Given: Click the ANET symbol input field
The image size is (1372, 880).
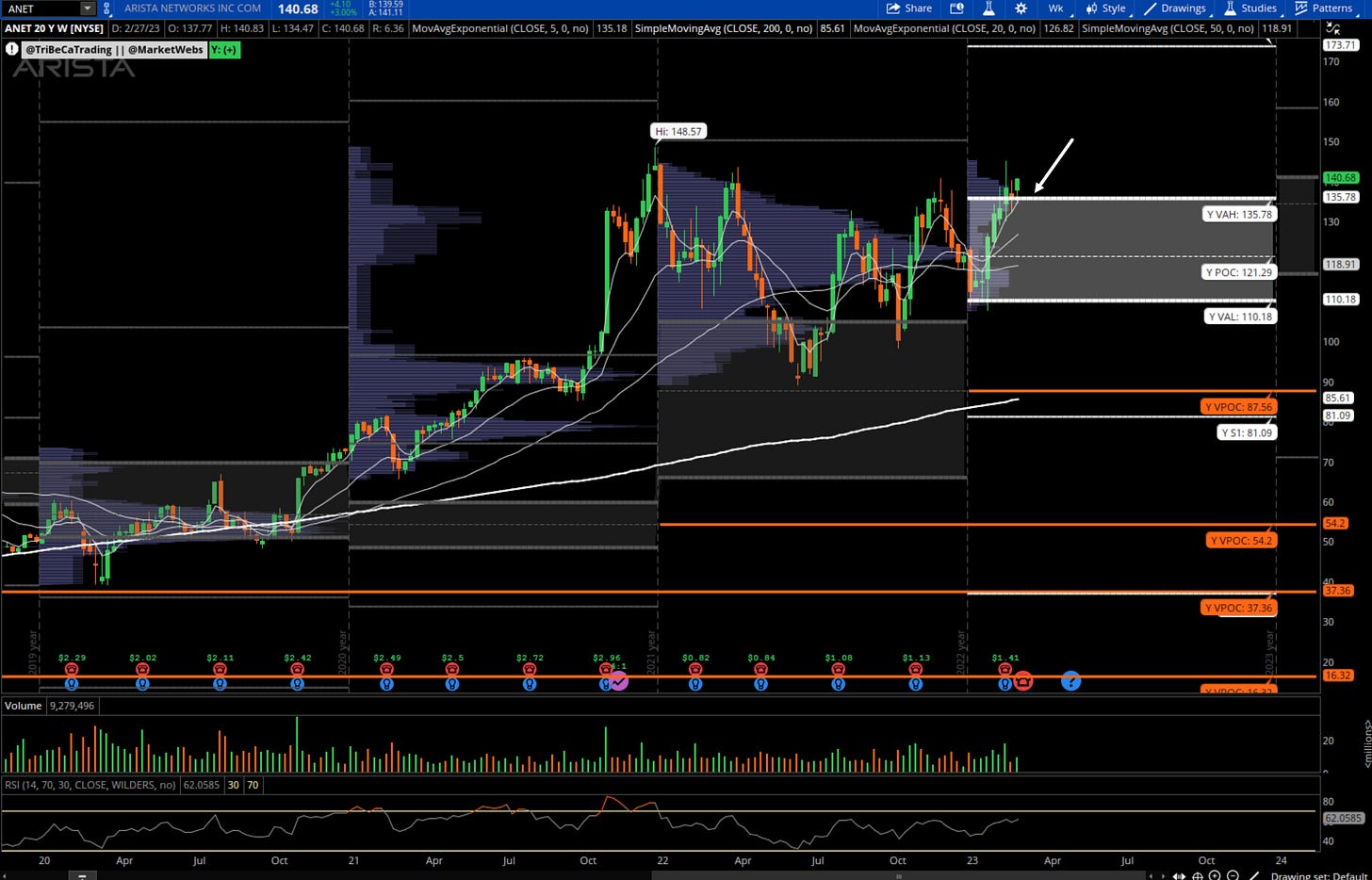Looking at the screenshot, I should pyautogui.click(x=41, y=8).
